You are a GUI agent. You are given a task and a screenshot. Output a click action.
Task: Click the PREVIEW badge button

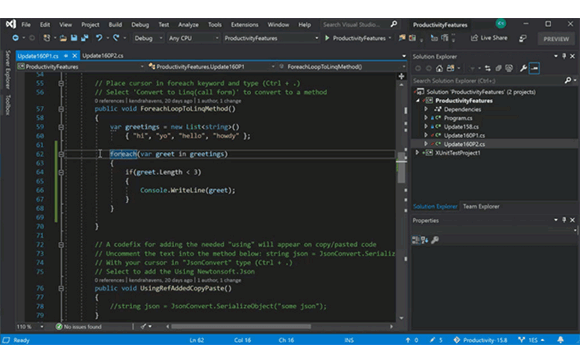[556, 38]
